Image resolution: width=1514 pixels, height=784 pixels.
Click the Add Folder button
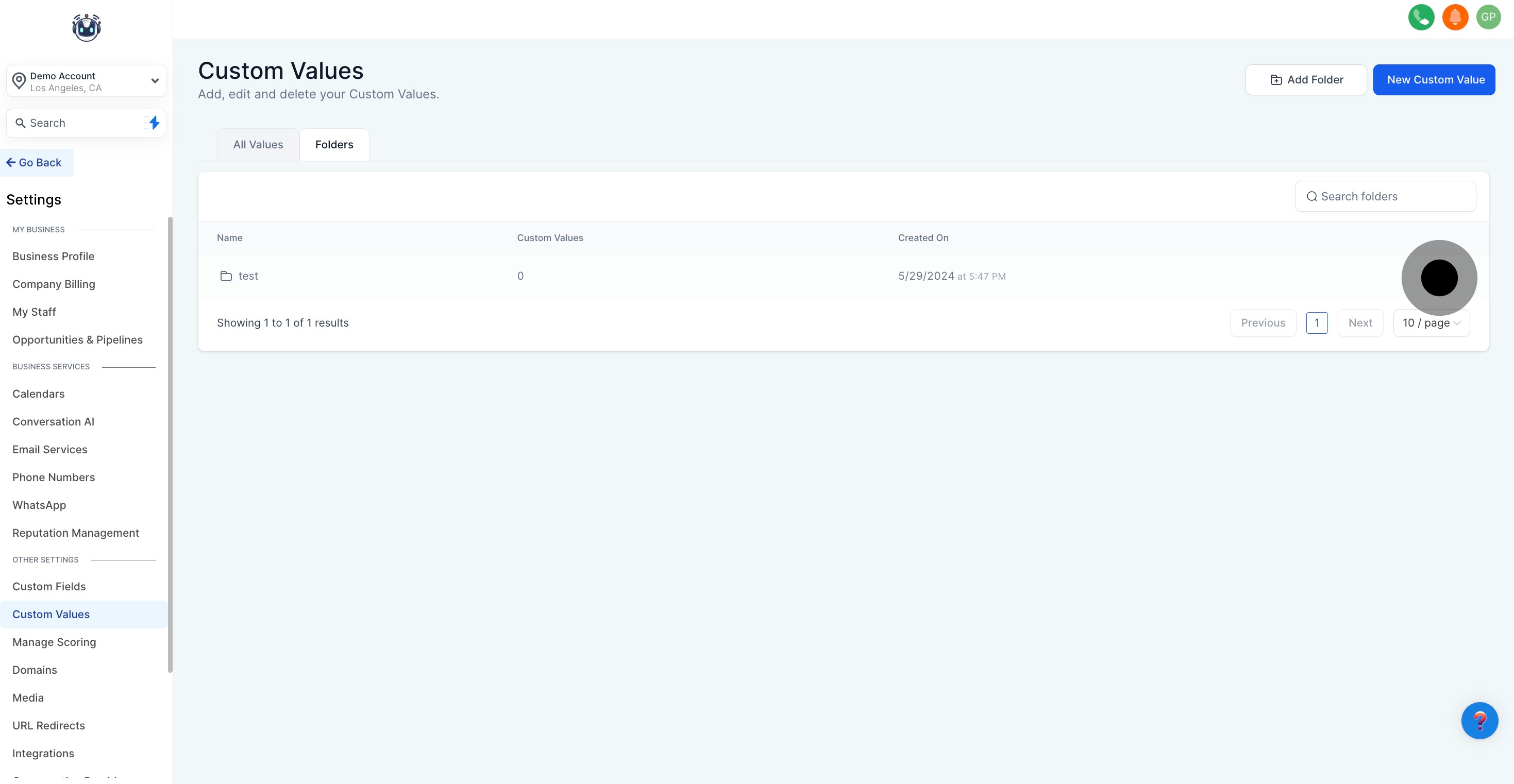[x=1305, y=80]
